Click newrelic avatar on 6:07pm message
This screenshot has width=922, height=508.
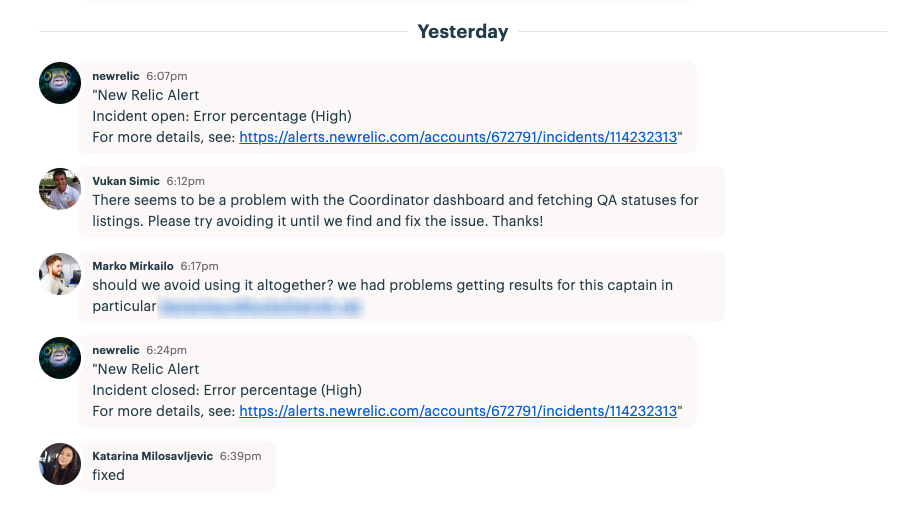coord(60,83)
